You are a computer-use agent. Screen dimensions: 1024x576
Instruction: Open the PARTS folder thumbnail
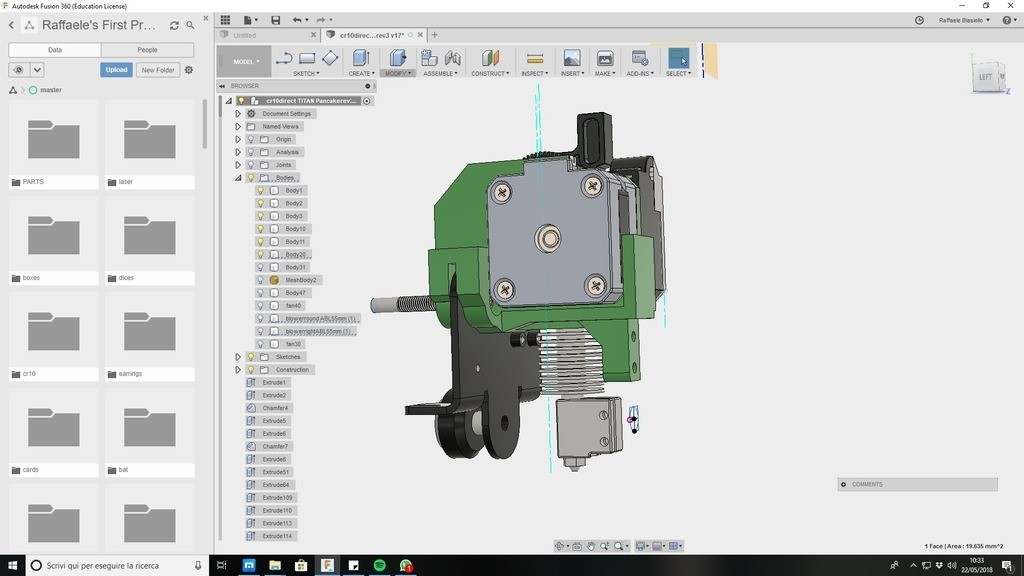[x=54, y=139]
